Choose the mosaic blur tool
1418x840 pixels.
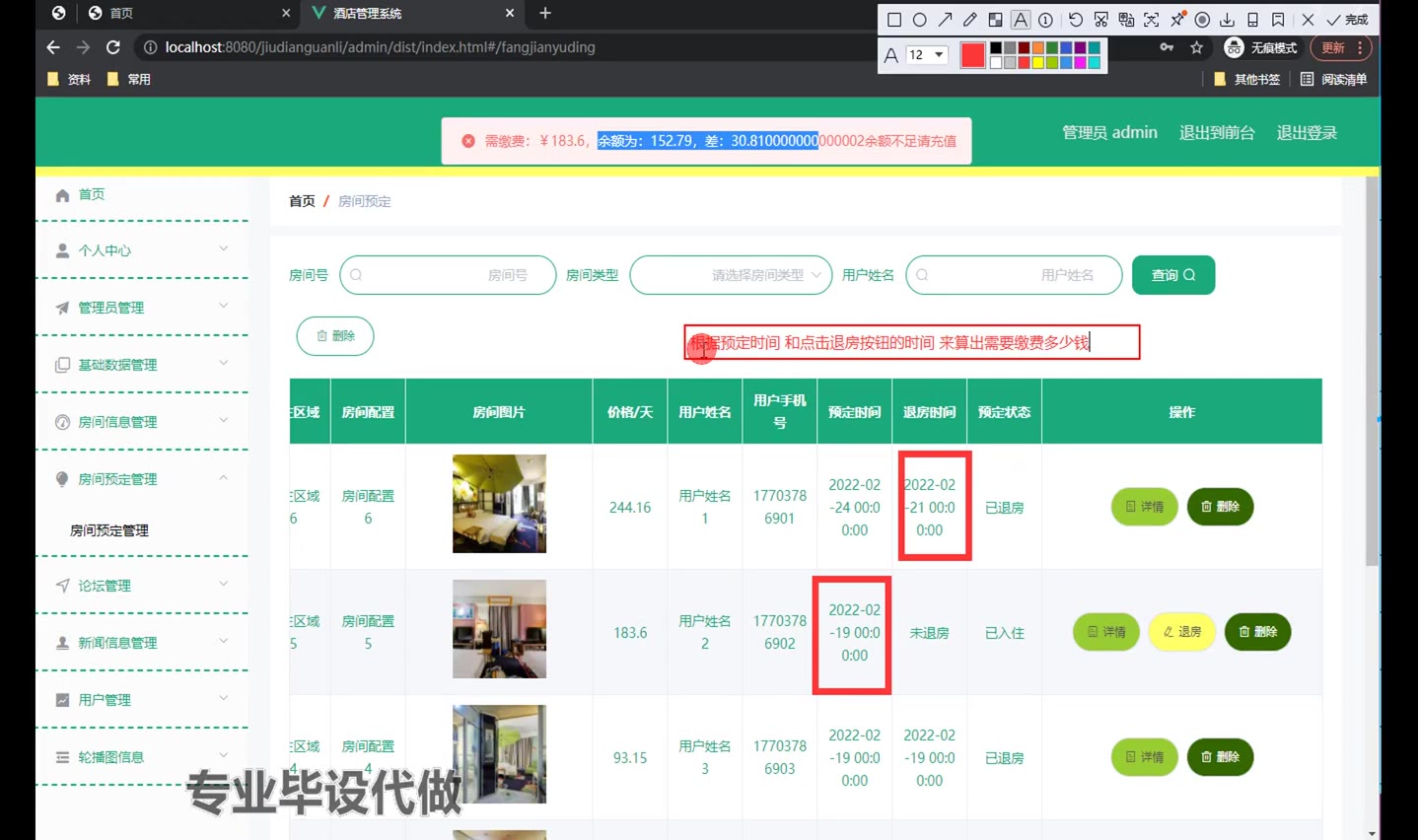pyautogui.click(x=995, y=20)
